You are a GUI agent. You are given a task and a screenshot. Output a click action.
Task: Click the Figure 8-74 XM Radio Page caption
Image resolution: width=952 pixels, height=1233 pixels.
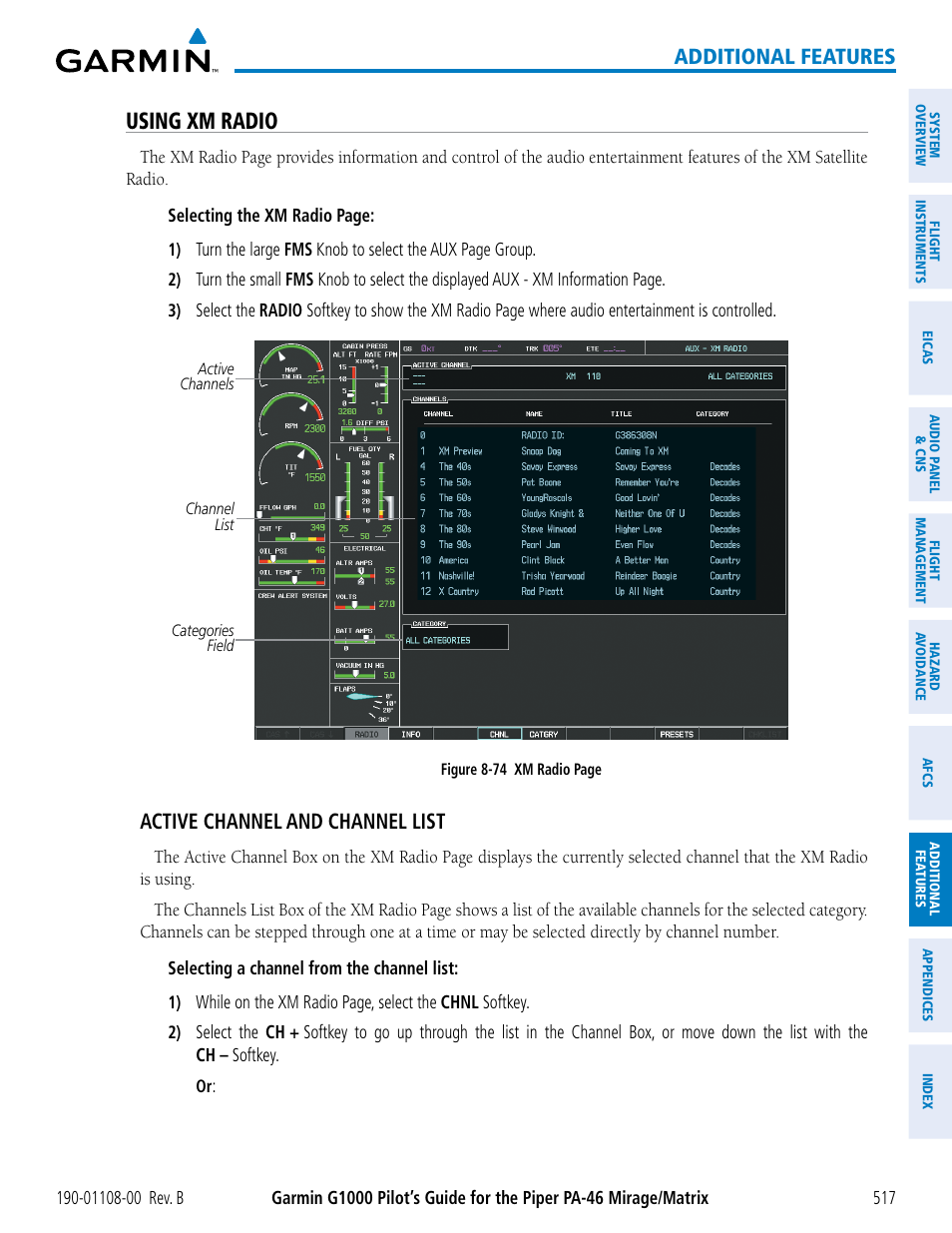coord(521,770)
